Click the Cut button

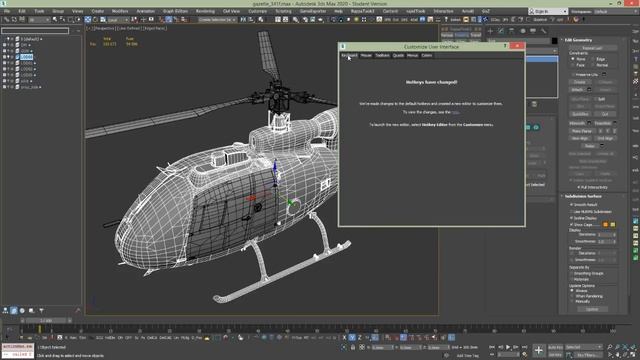click(605, 114)
